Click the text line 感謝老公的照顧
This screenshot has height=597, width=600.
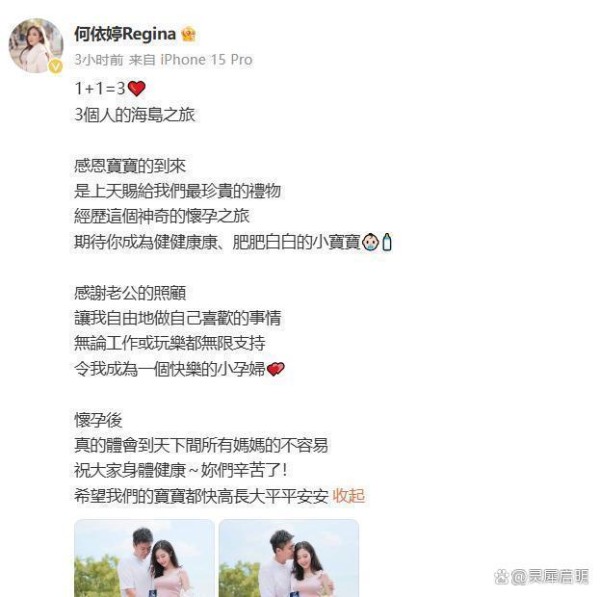(130, 293)
